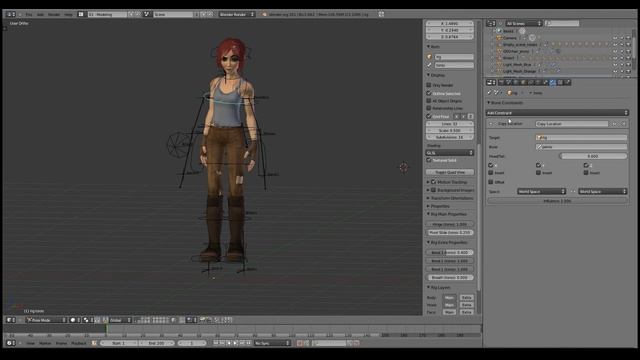Disable the Outline Selected checkbox

(x=429, y=93)
